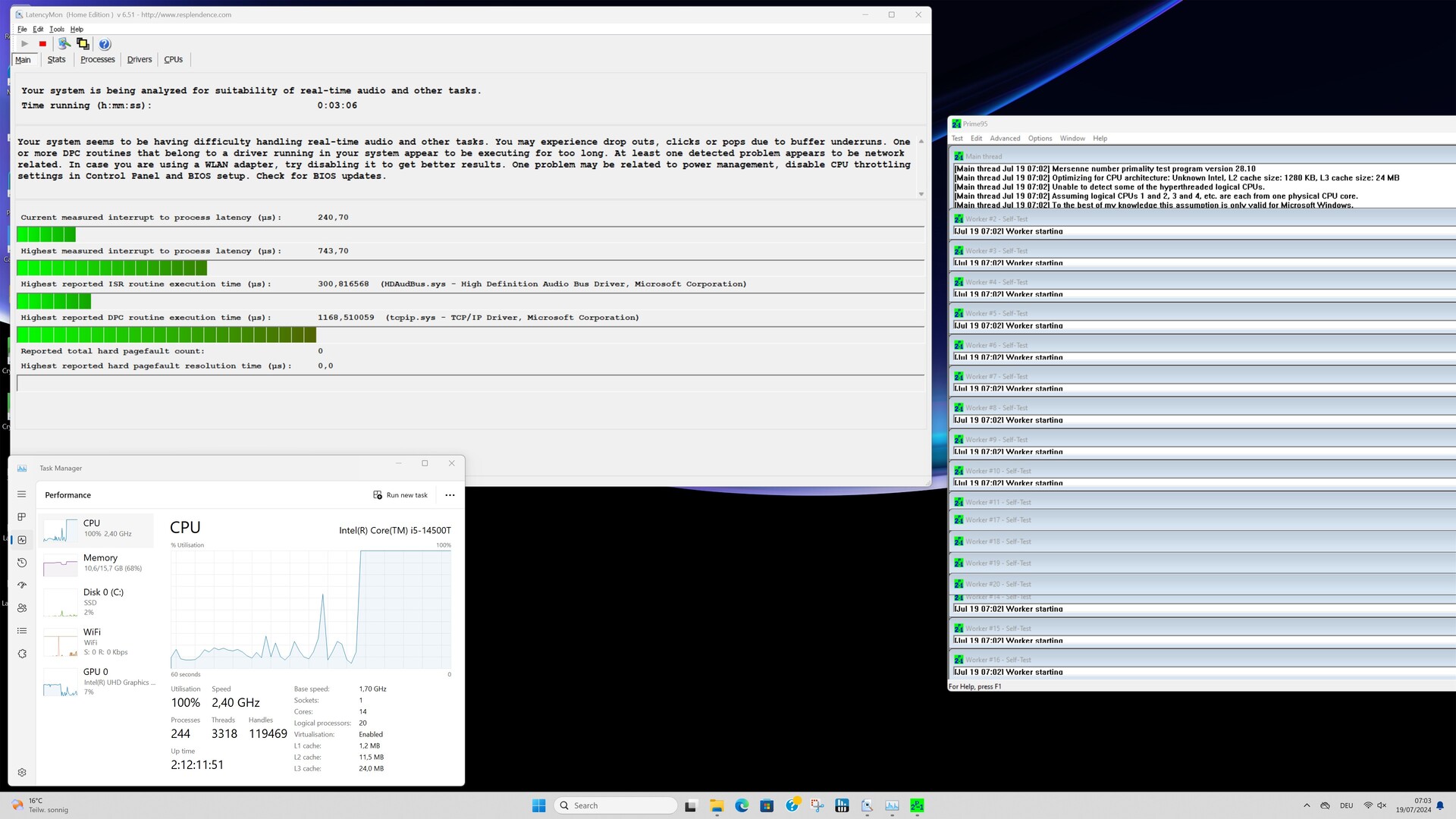Open Task Manager Startup apps sidebar icon
Image resolution: width=1456 pixels, height=819 pixels.
coord(22,585)
